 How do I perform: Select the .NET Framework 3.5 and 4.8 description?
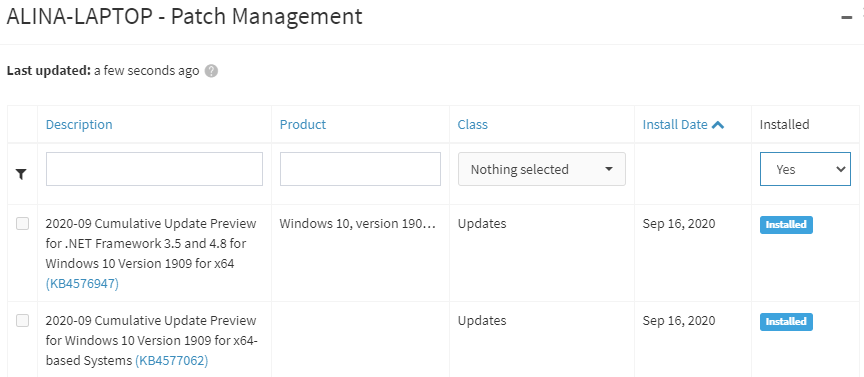151,254
